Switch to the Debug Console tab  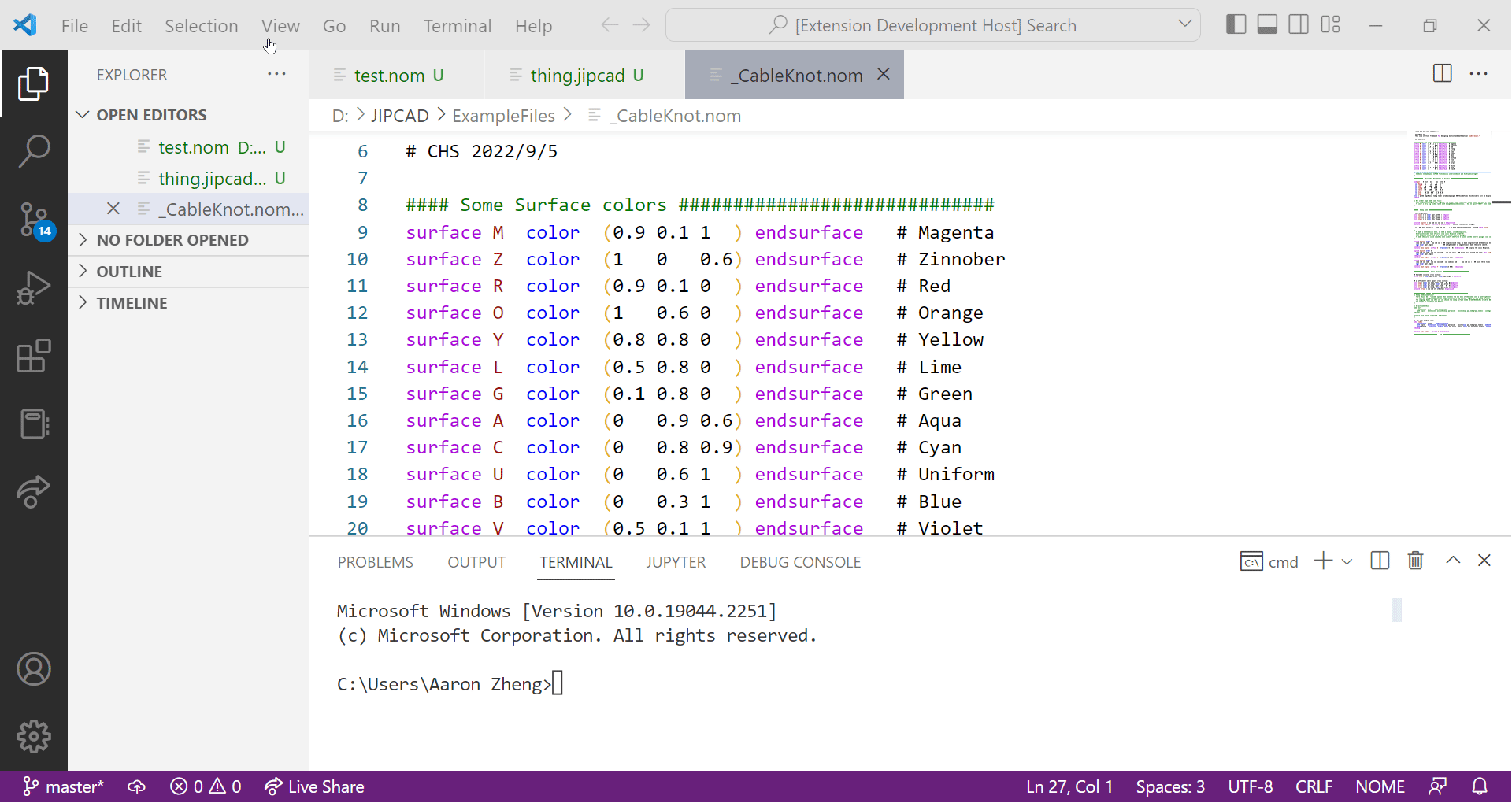tap(800, 562)
